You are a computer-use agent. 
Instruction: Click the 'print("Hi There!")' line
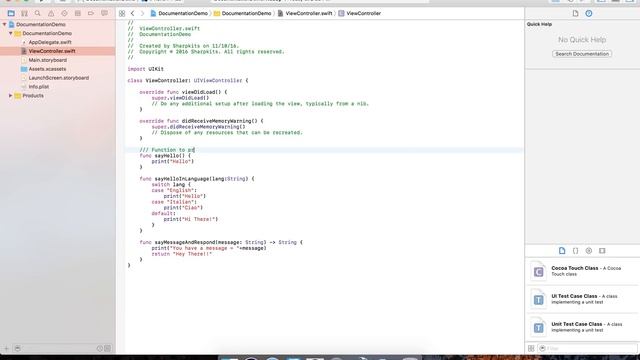click(191, 219)
